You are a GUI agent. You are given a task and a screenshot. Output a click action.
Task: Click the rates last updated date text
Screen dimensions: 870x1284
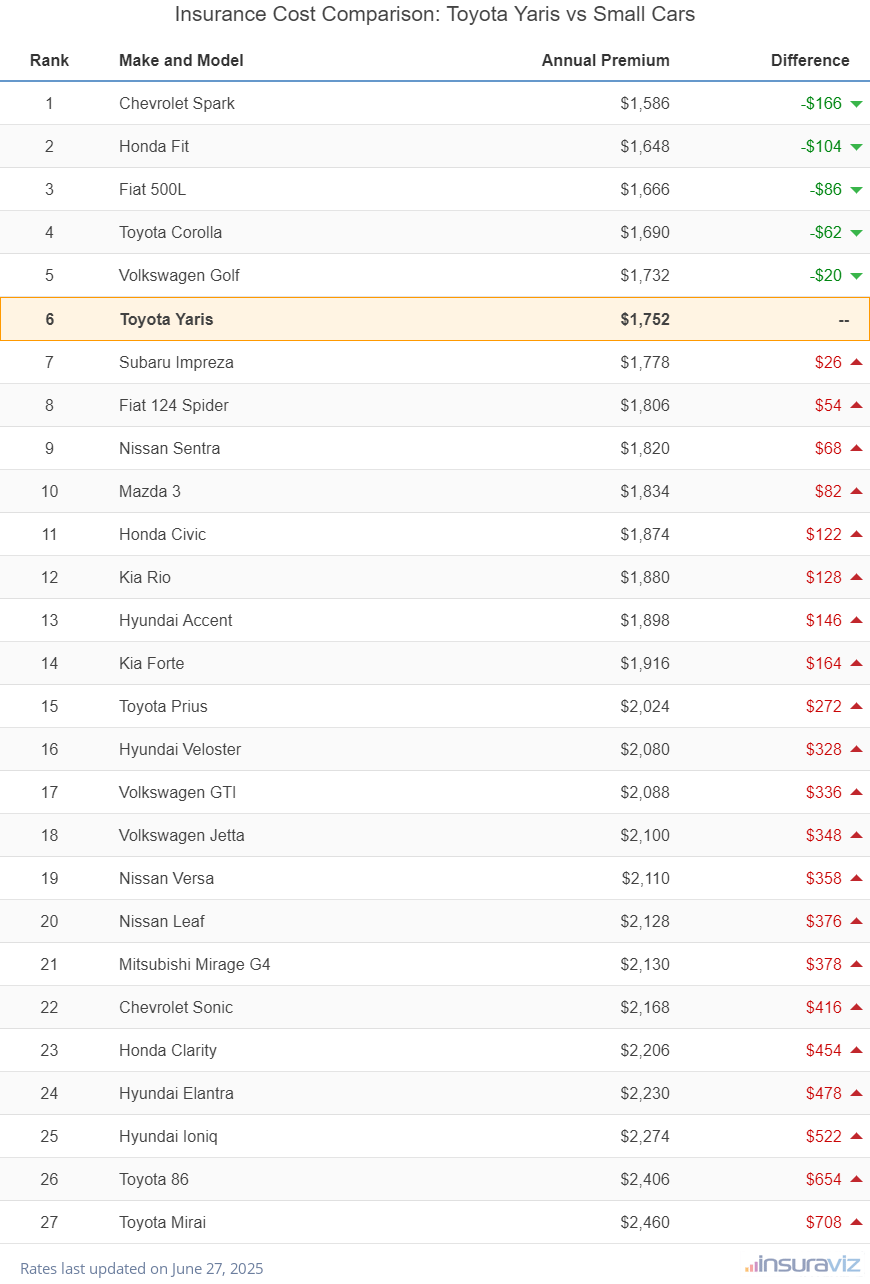141,1268
